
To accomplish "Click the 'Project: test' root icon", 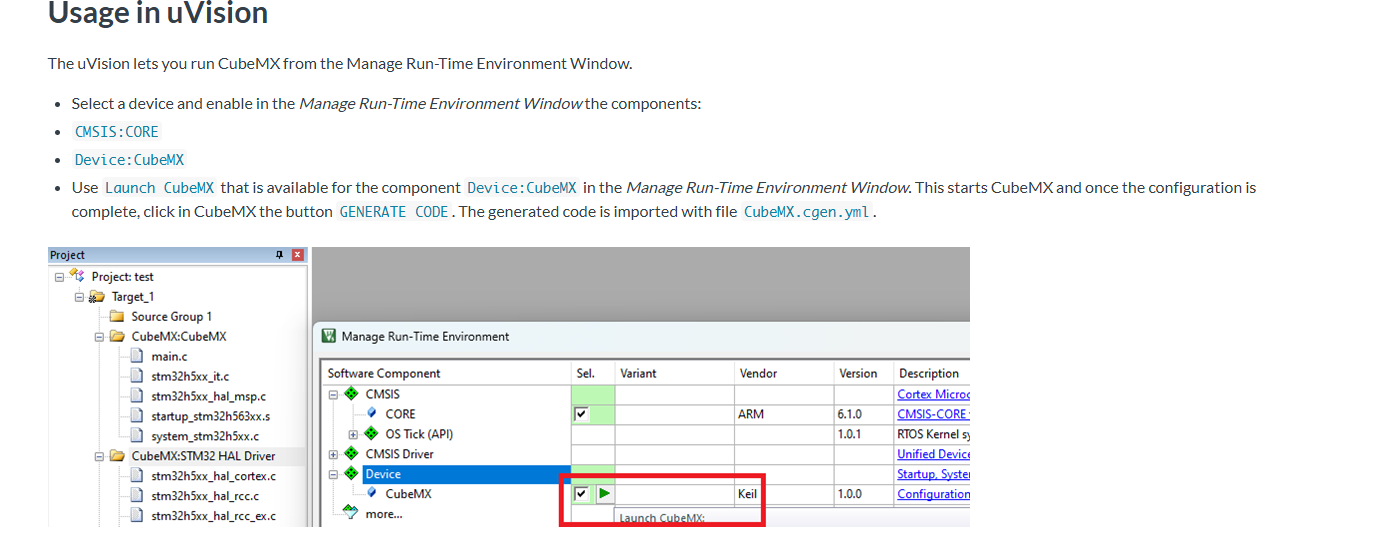I will click(x=77, y=276).
